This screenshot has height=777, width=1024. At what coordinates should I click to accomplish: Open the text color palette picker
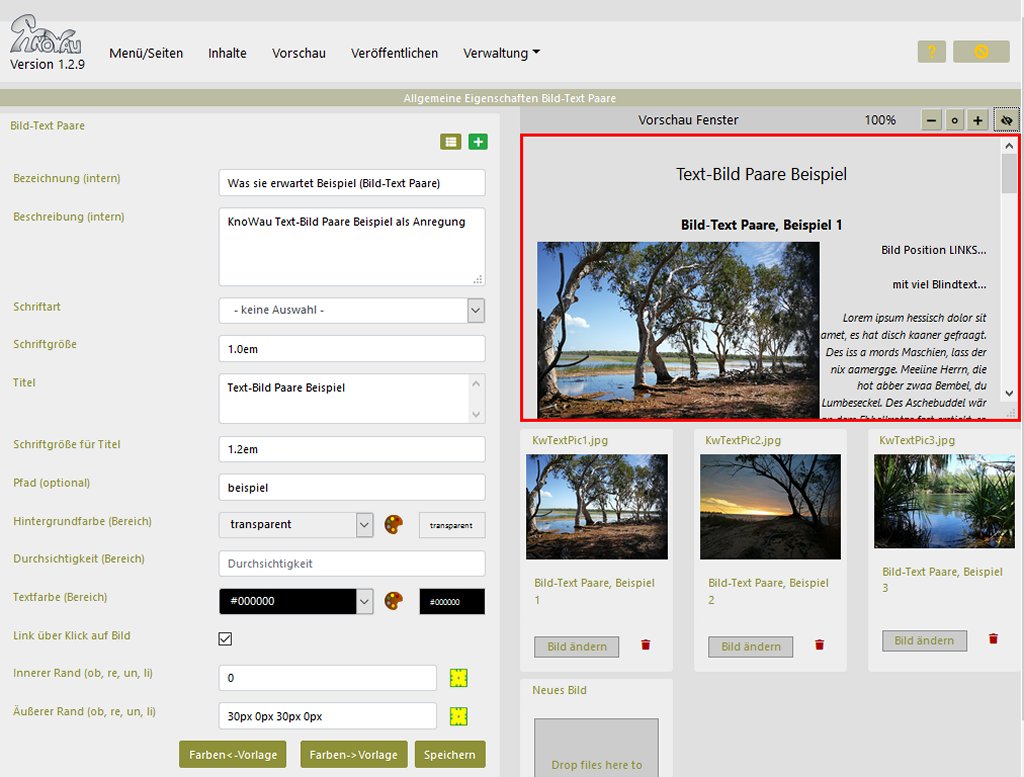pos(394,601)
